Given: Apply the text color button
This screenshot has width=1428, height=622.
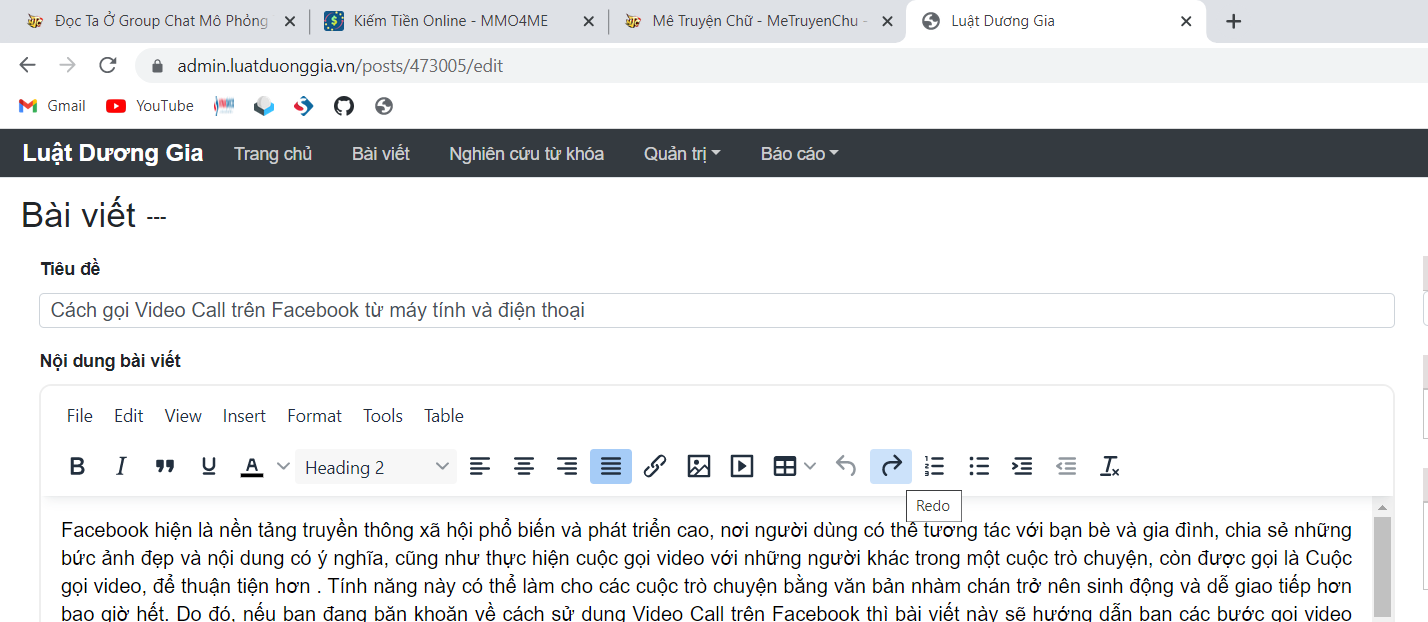Looking at the screenshot, I should (252, 466).
